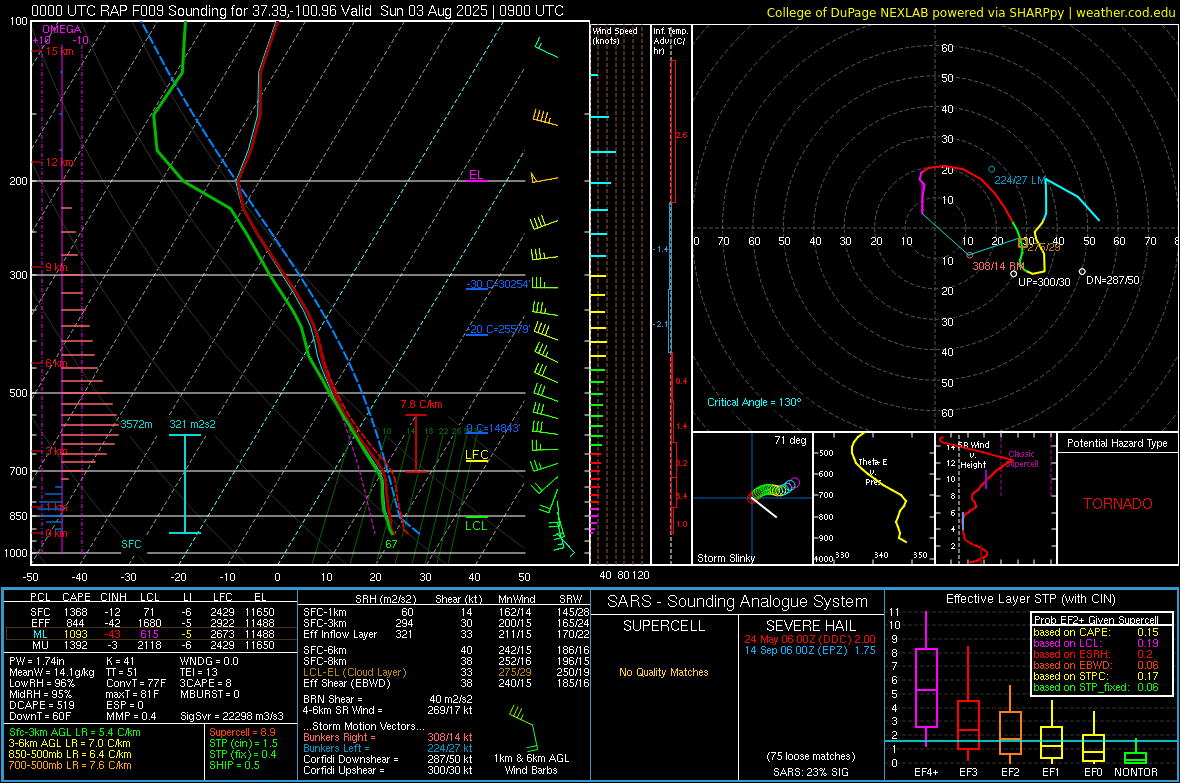
Task: Click the Bunkers Left = 224/27 kt line
Action: [x=388, y=748]
